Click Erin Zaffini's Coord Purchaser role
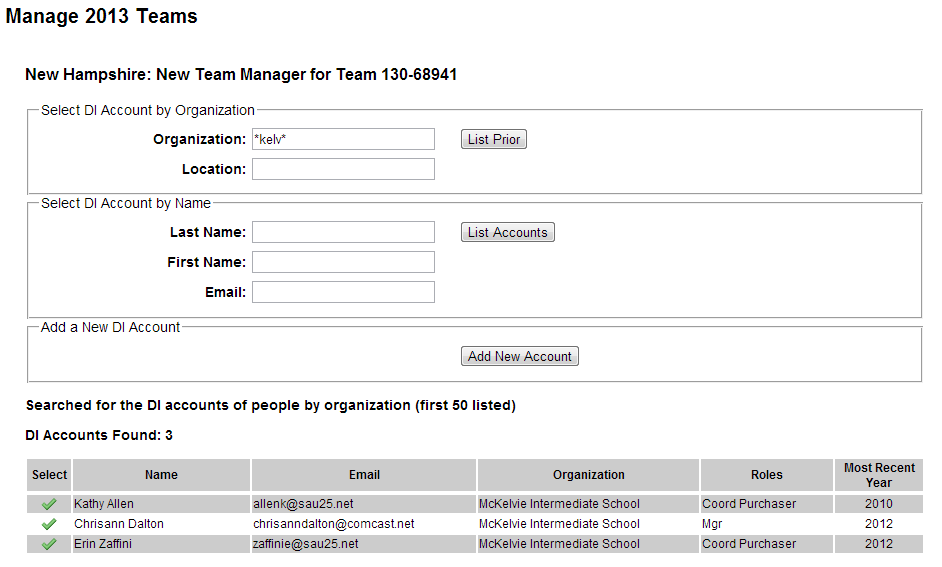Viewport: 942px width, 567px height. pos(749,544)
